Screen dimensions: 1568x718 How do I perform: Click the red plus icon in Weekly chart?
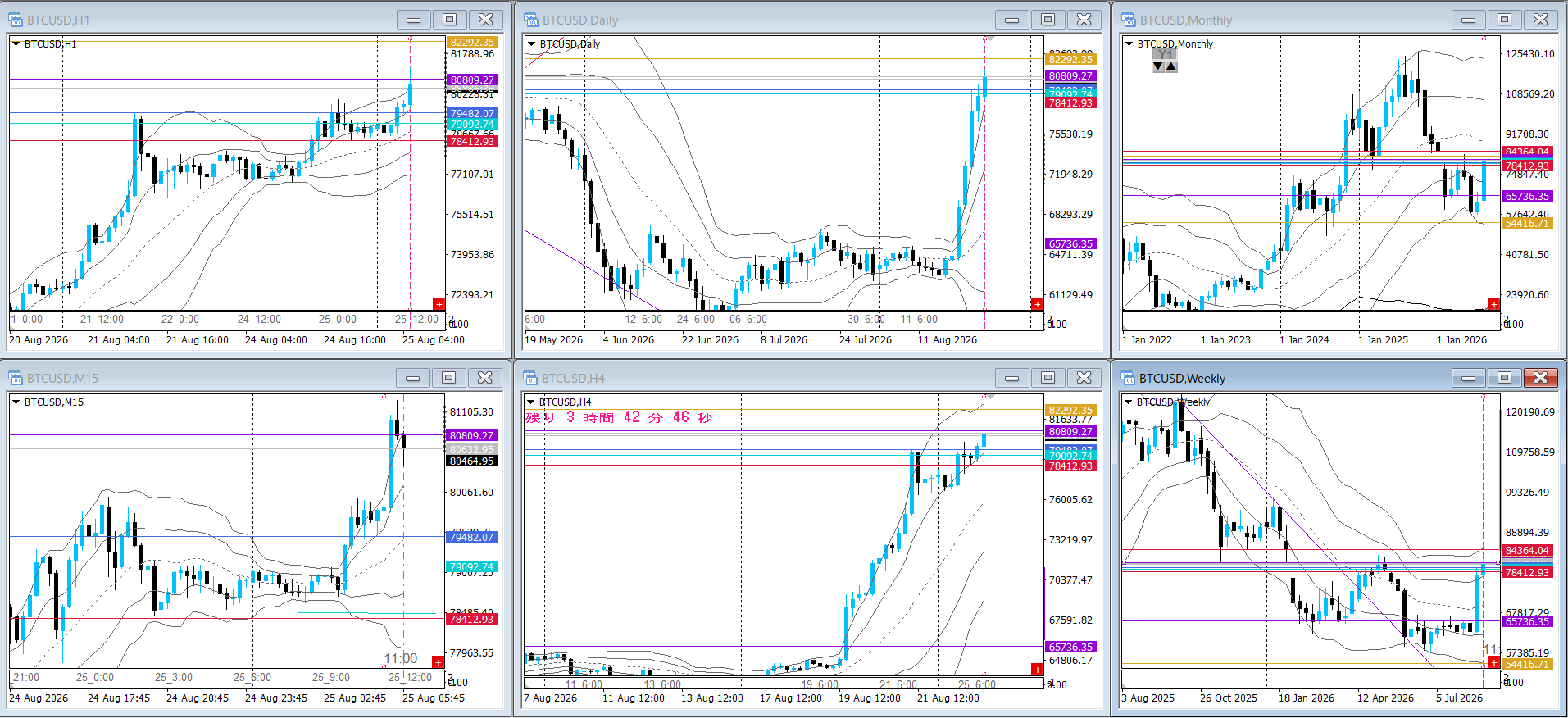(x=1493, y=662)
